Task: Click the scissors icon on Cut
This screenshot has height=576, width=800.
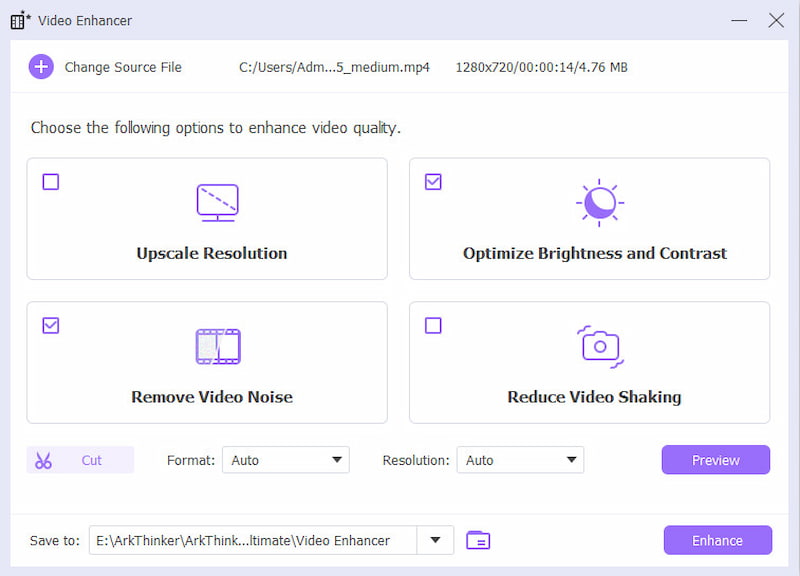Action: pos(43,460)
